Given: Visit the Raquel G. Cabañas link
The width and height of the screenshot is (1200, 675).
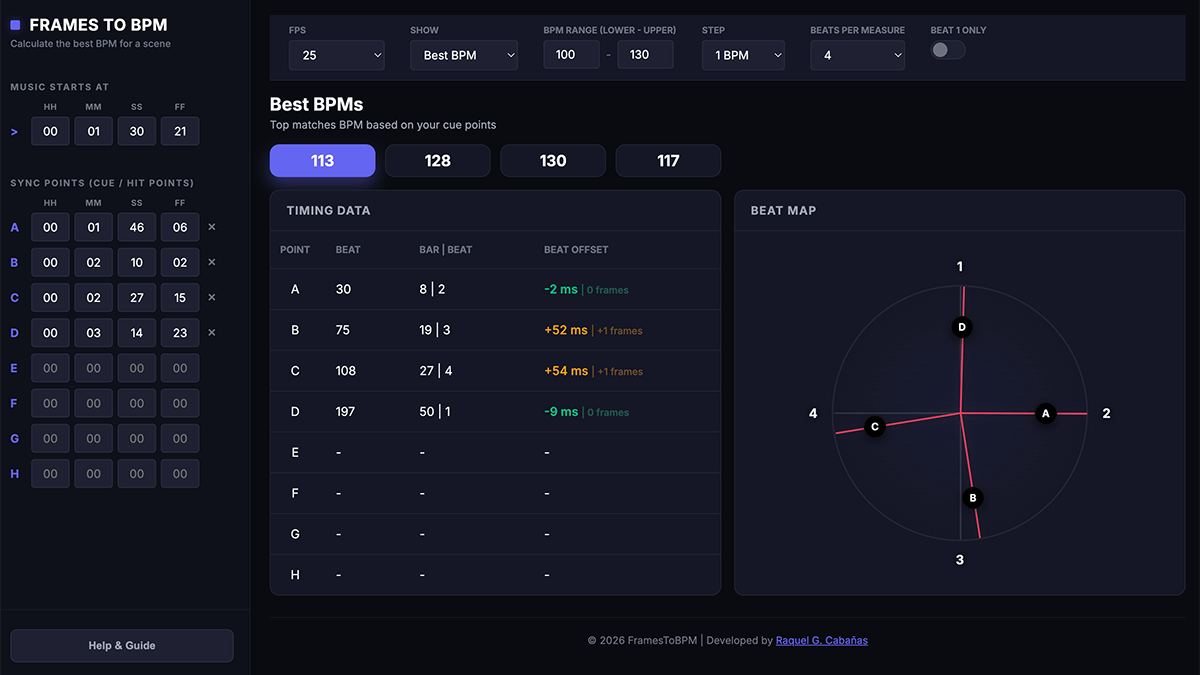Looking at the screenshot, I should pos(821,641).
